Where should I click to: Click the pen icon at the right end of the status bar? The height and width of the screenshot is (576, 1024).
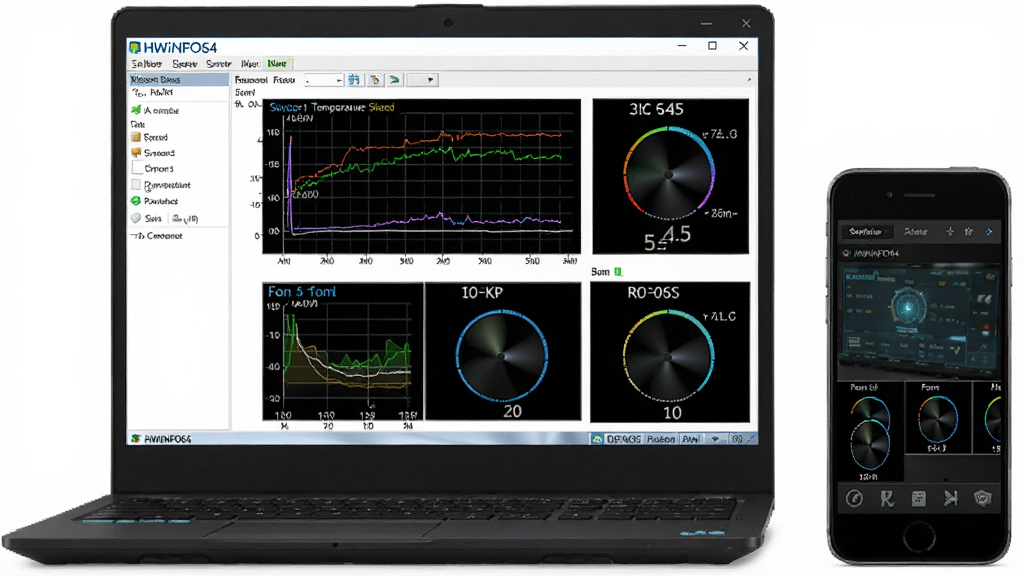752,440
